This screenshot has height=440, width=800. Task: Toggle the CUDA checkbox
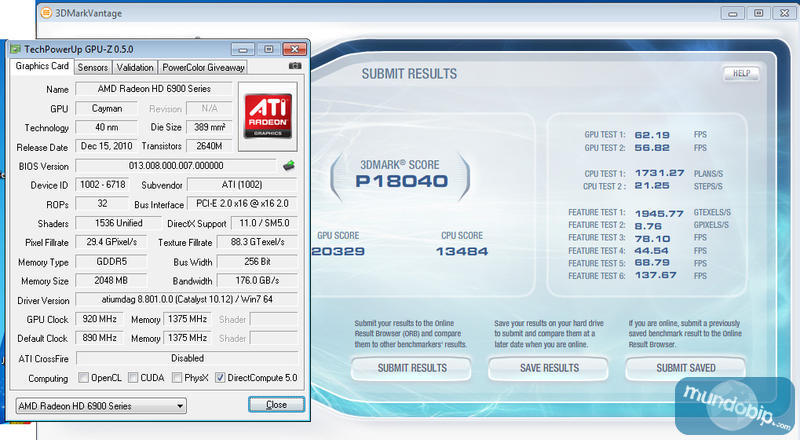133,378
